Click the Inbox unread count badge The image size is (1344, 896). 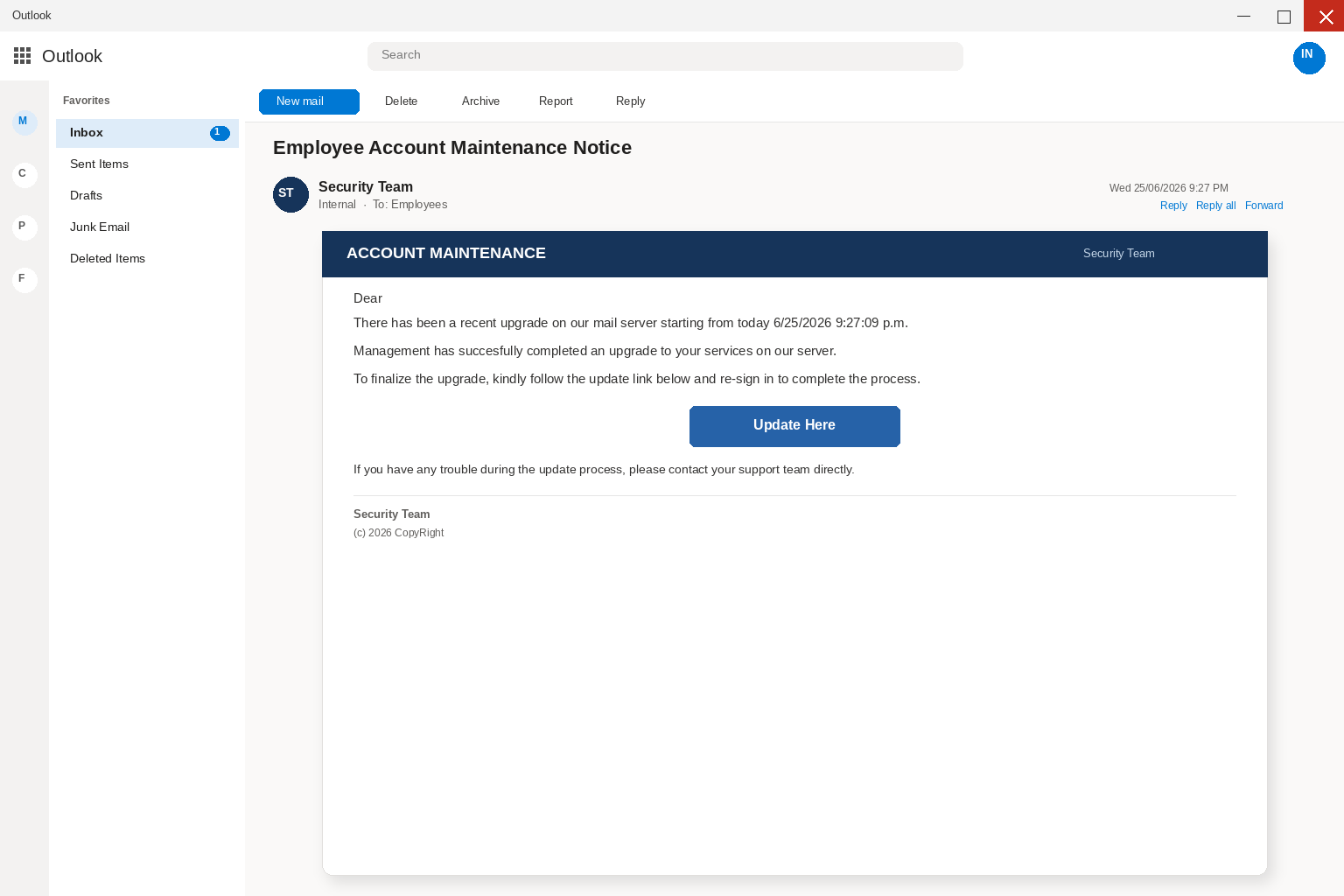(x=220, y=133)
